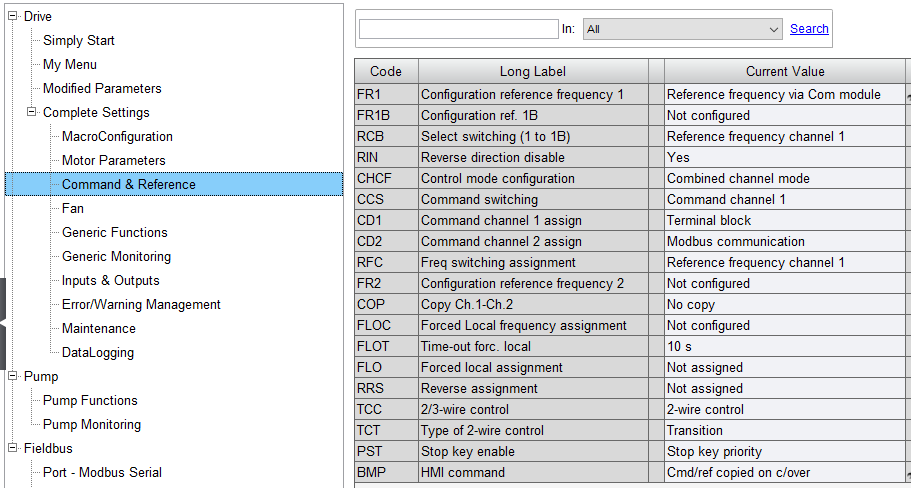Edit RRS current value 'Not assigned'
The image size is (911, 488).
[x=785, y=388]
